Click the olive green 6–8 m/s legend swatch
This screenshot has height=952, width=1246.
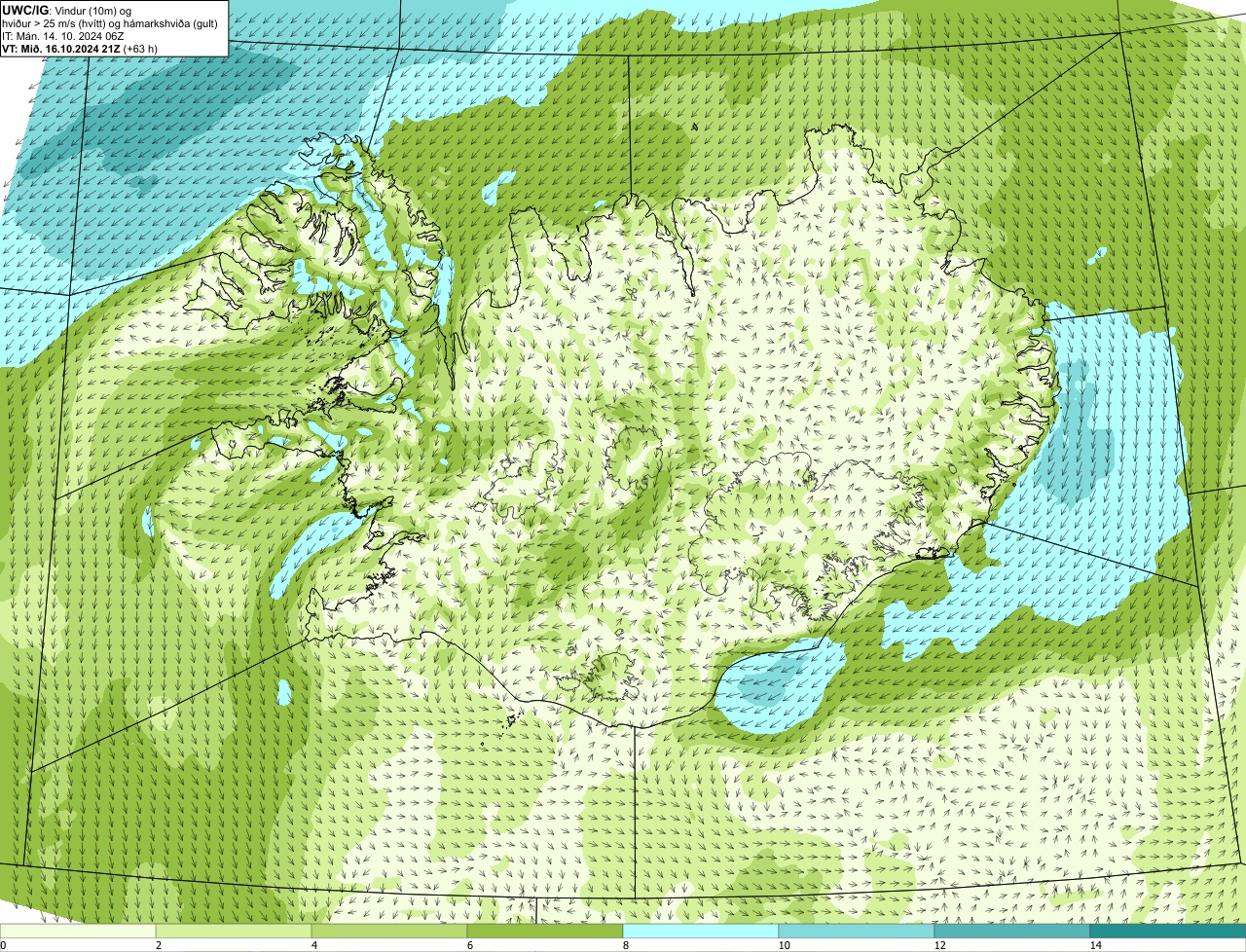pyautogui.click(x=545, y=931)
